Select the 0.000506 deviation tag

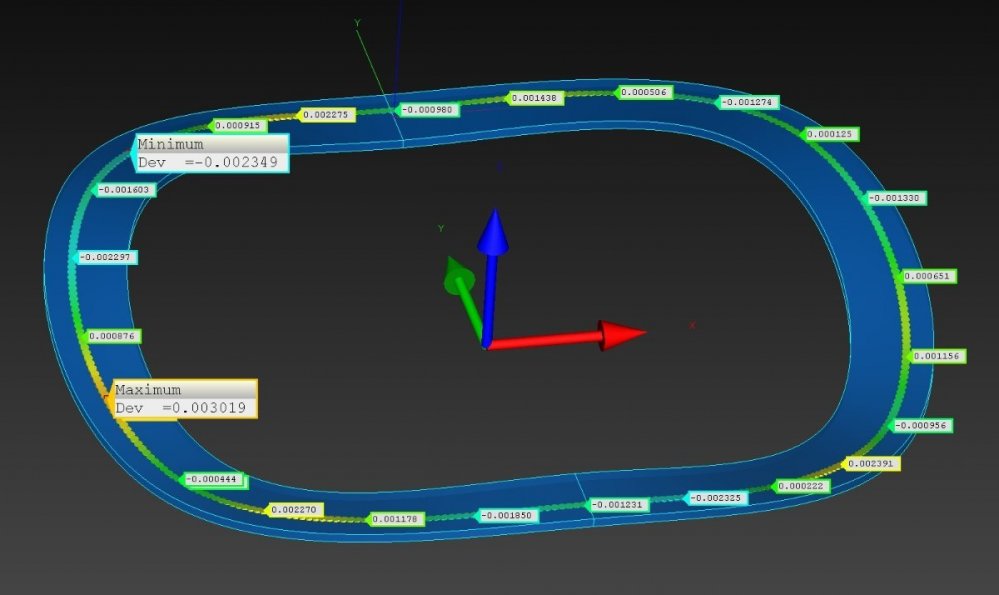coord(645,92)
